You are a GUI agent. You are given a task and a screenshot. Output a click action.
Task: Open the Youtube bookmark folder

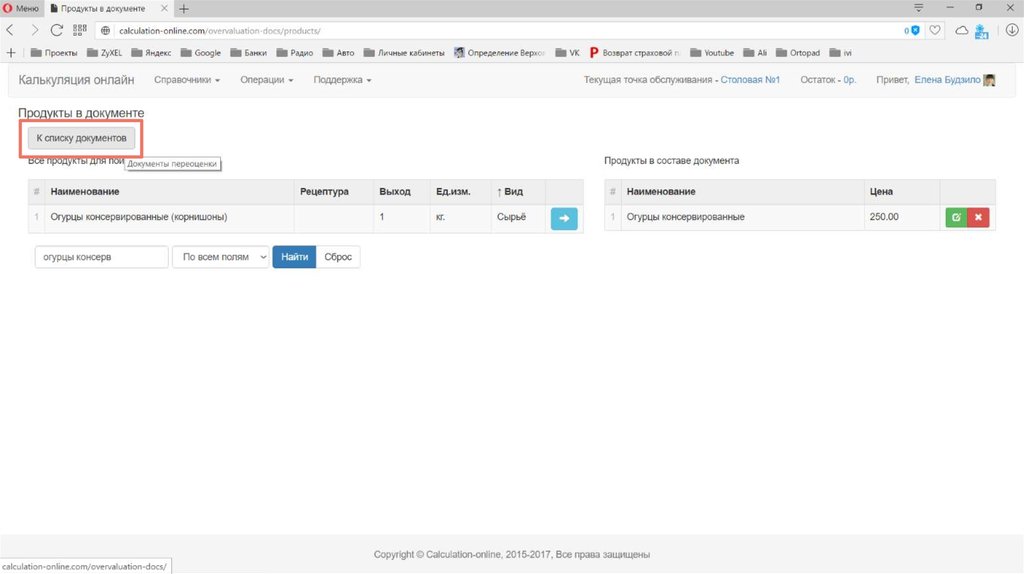point(711,53)
